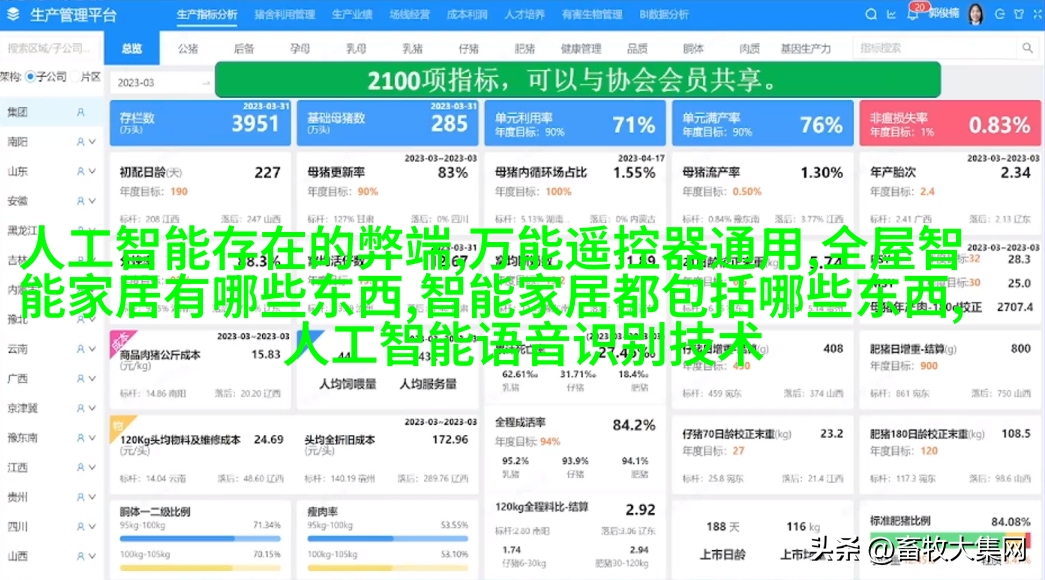Expand the 南阳 region chevron
1045x580 pixels.
coord(93,142)
